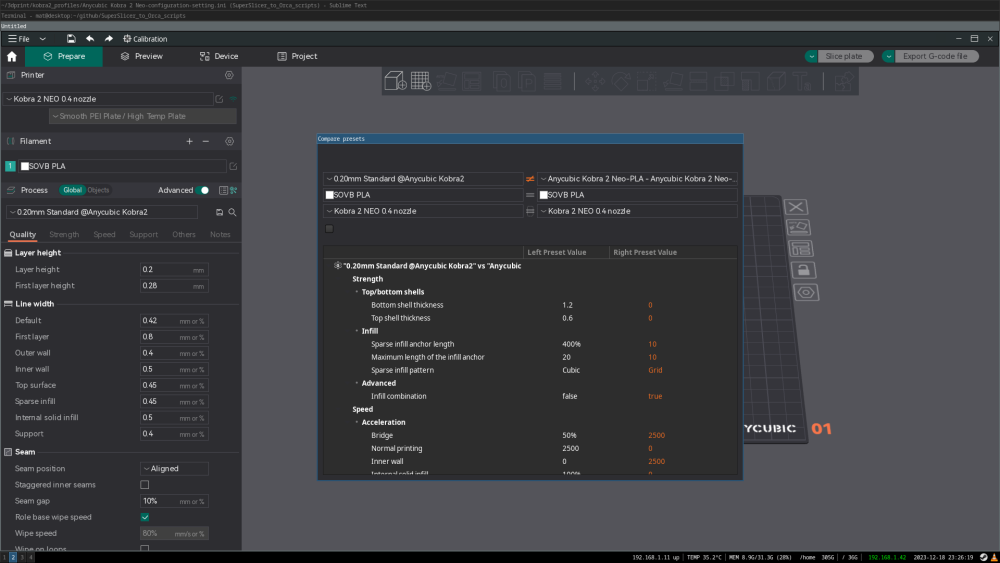Screen dimensions: 1000x563
Task: Click the plate remove X icon
Action: [x=795, y=207]
